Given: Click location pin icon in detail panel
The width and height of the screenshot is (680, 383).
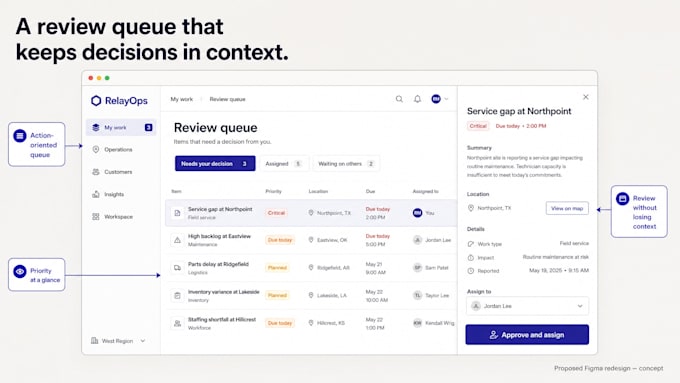Looking at the screenshot, I should click(471, 208).
